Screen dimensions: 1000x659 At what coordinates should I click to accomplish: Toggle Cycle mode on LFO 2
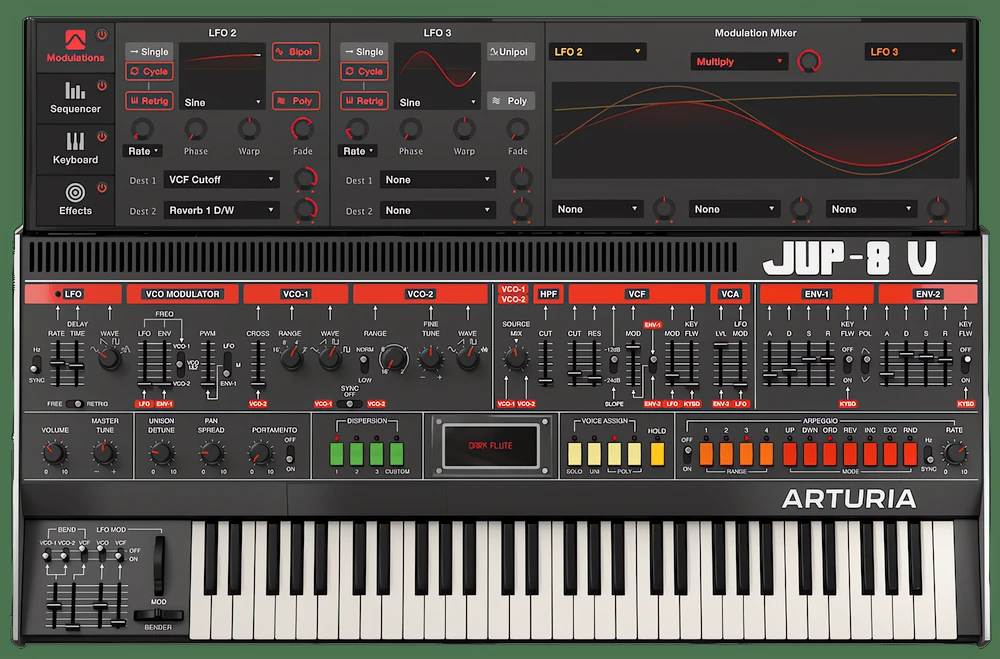149,71
